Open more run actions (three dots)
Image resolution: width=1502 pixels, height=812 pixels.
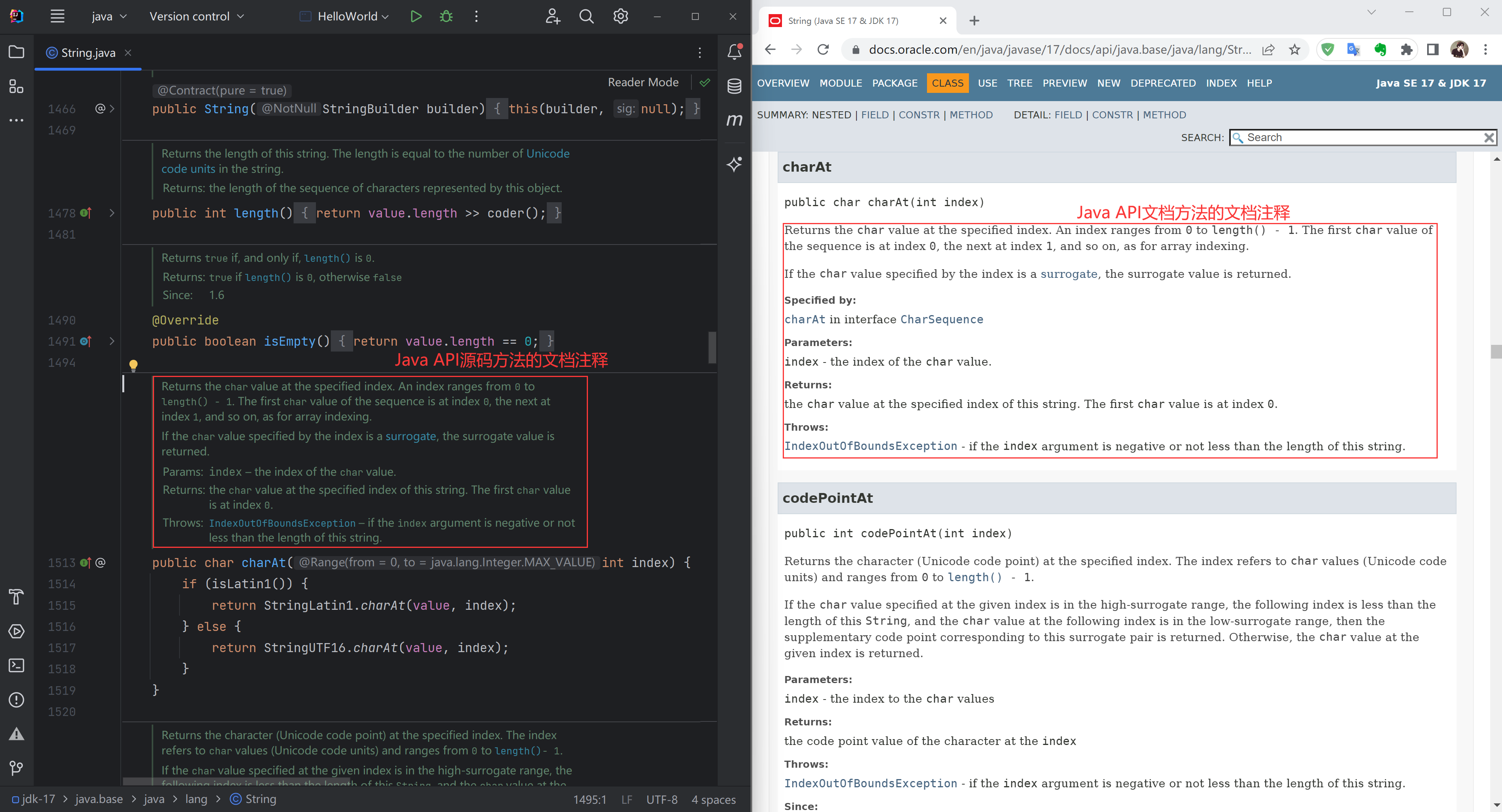coord(476,16)
